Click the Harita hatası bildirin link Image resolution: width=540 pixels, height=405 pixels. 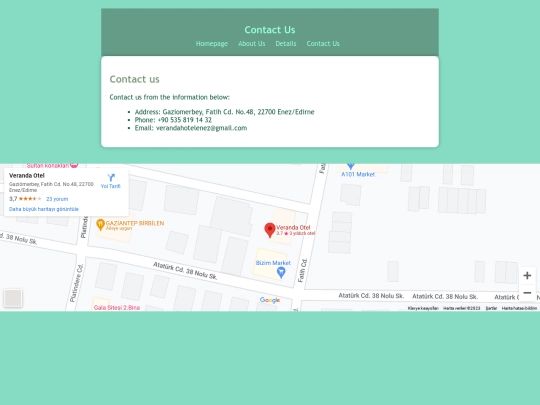click(x=519, y=308)
